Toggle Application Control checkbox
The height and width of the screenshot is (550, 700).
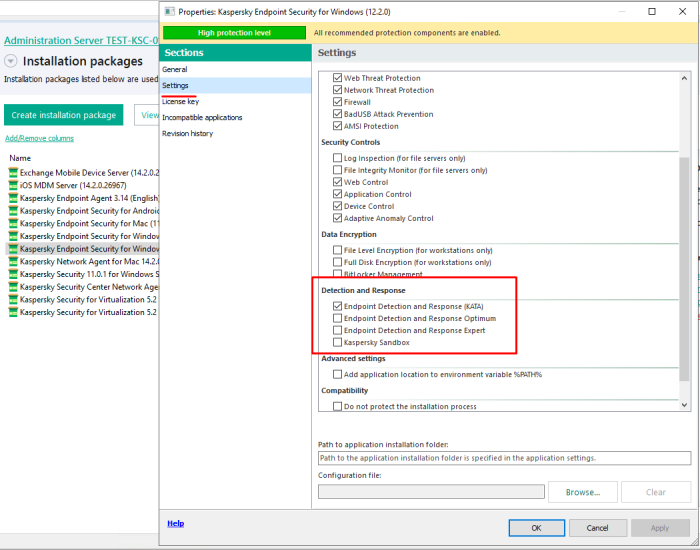tap(338, 194)
